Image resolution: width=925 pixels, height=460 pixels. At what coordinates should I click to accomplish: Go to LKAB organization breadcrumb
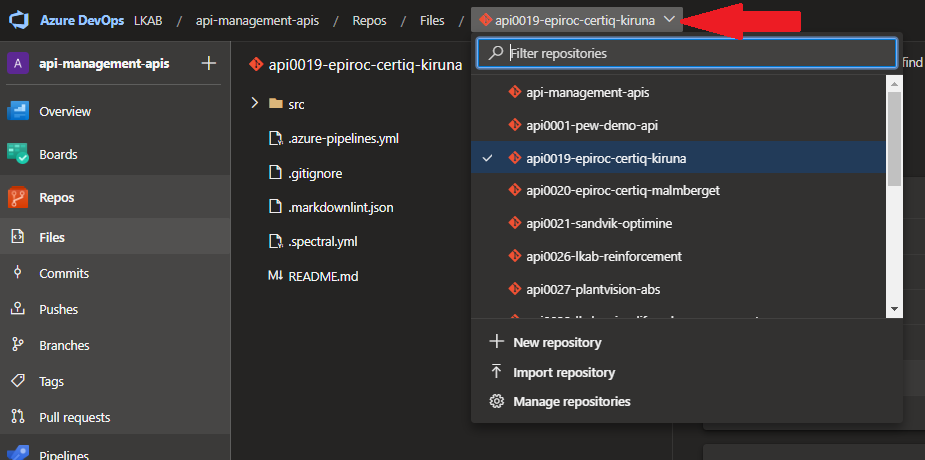point(148,21)
